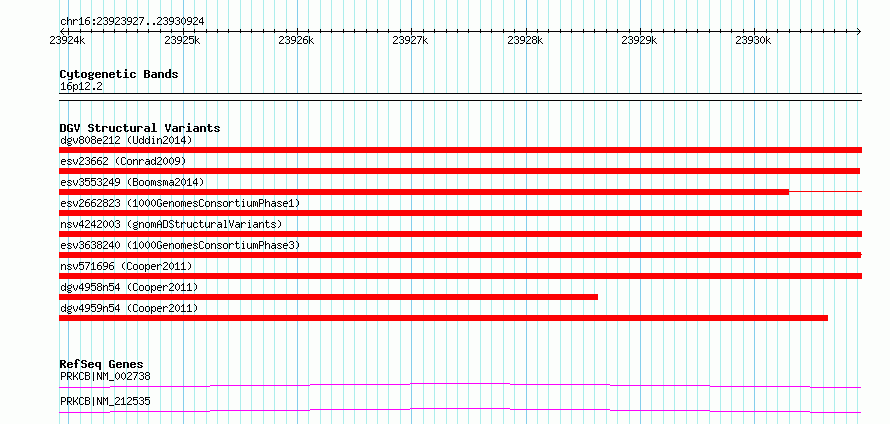Select the 23924k ruler tick label

[x=68, y=40]
